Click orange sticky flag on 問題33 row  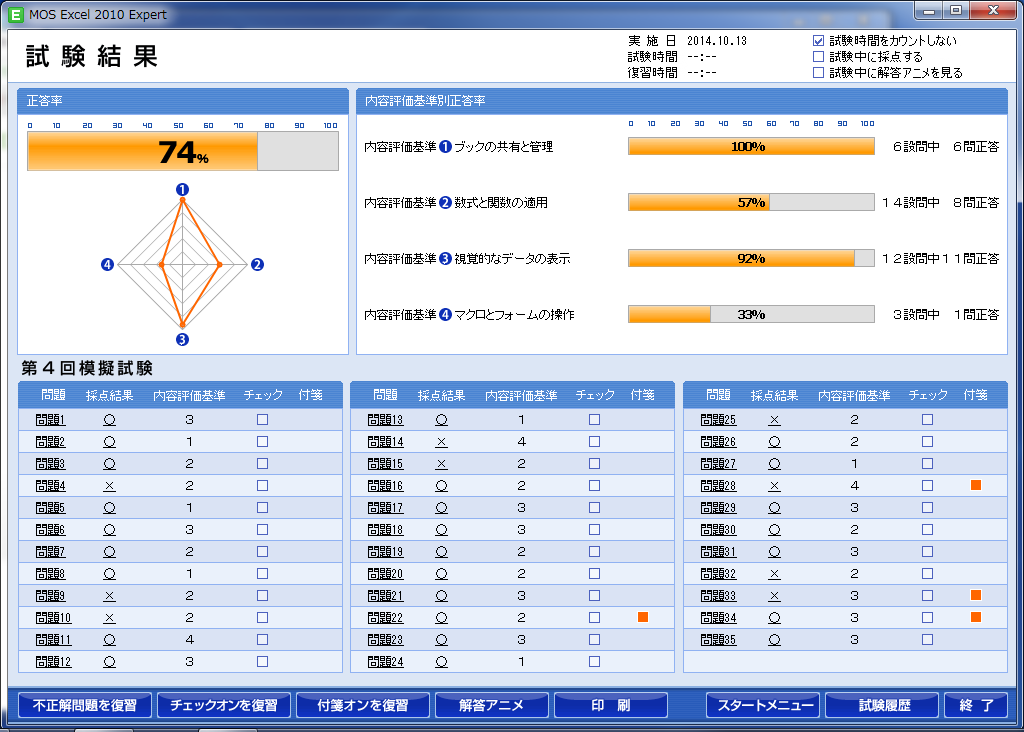pos(975,595)
